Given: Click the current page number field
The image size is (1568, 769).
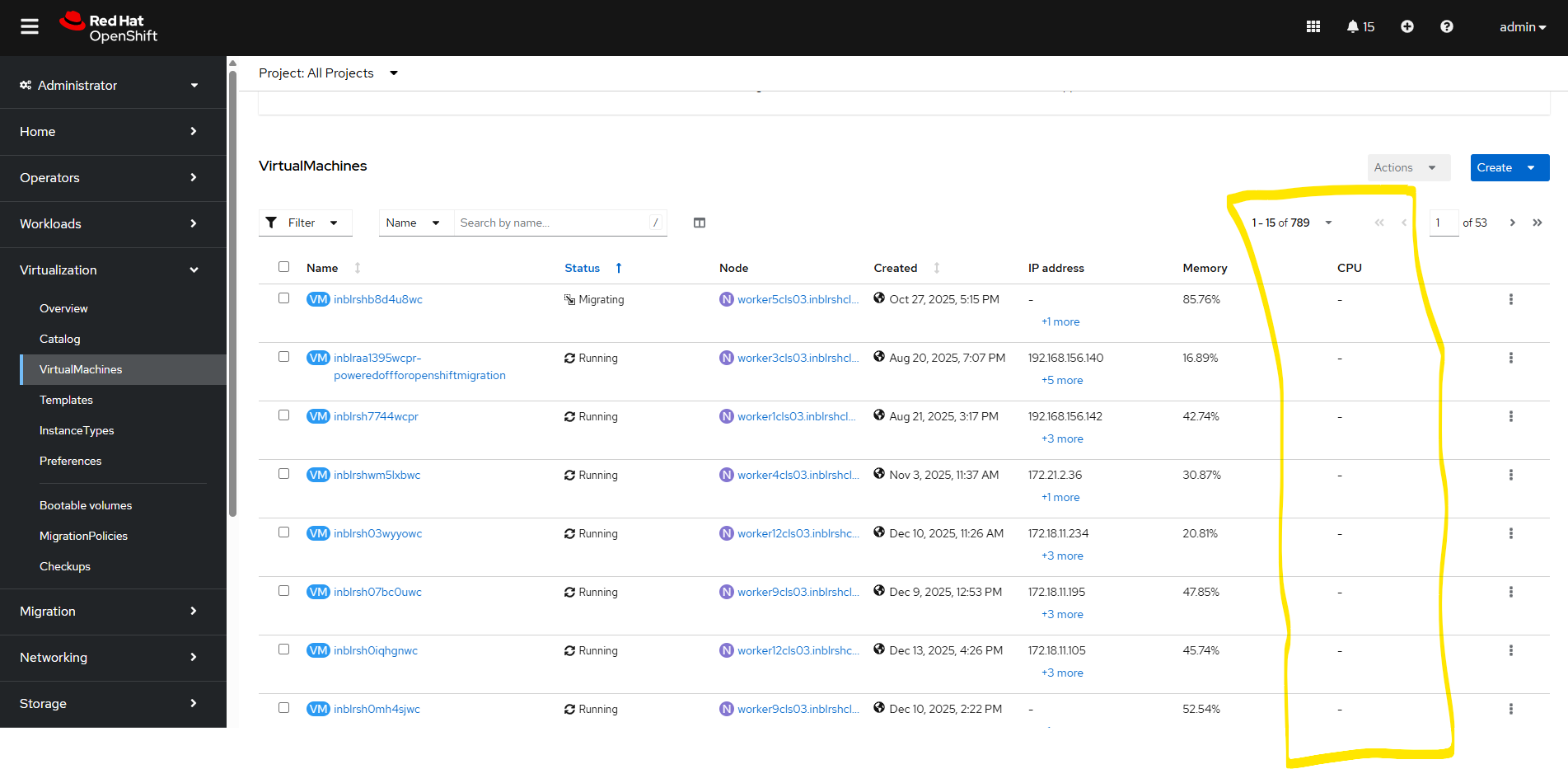Looking at the screenshot, I should (x=1444, y=223).
